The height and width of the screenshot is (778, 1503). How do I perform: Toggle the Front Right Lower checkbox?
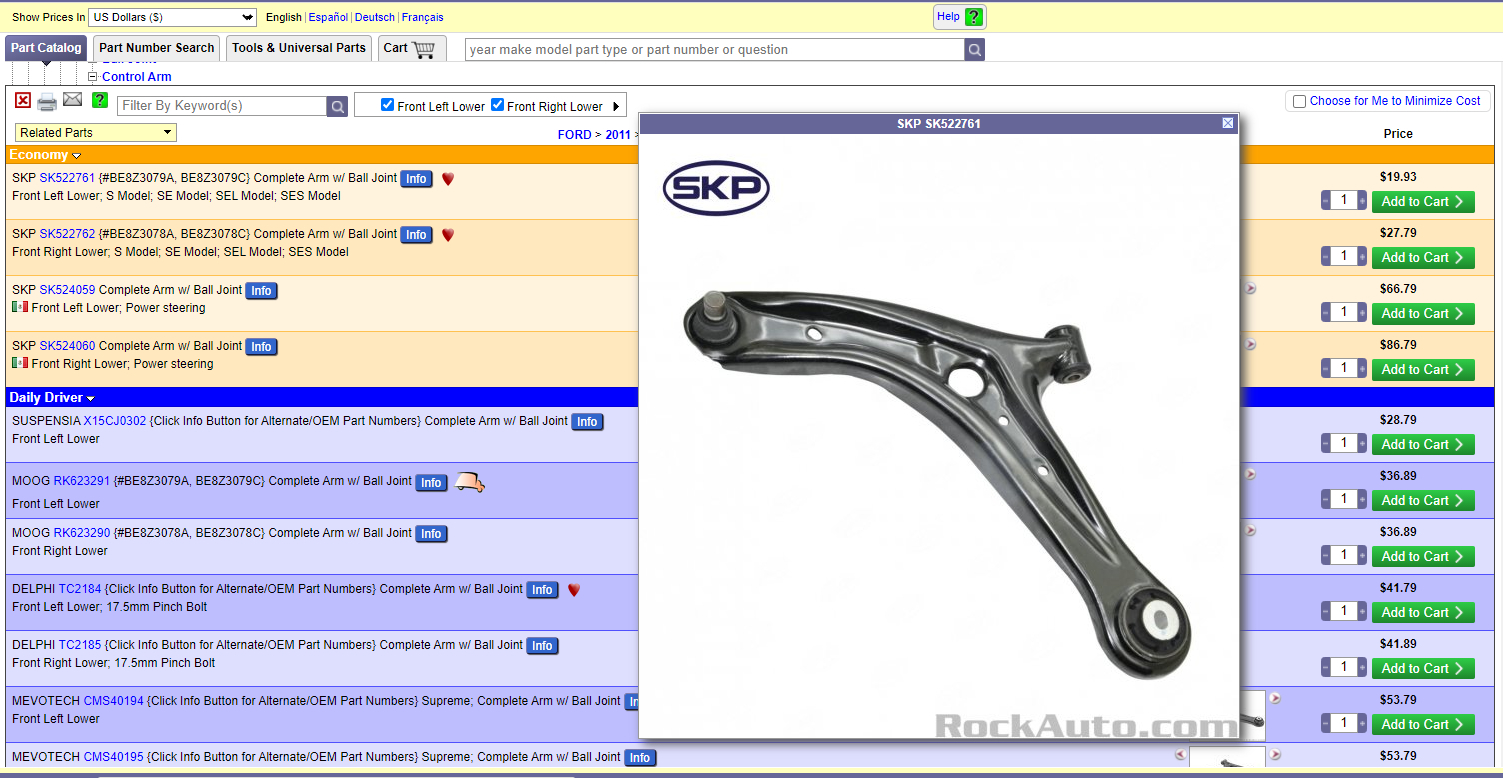(498, 105)
